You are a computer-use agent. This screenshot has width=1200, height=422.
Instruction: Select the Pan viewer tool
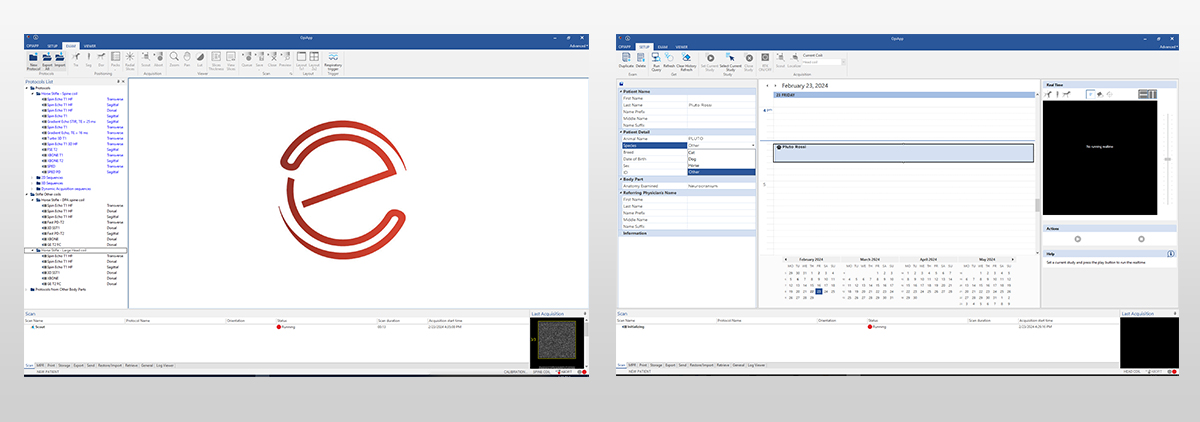[x=187, y=57]
